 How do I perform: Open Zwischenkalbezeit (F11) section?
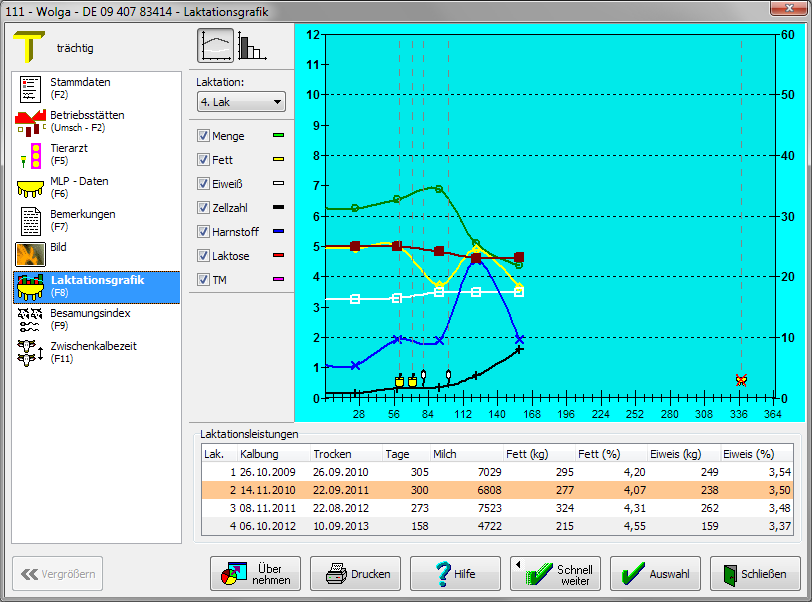[x=97, y=352]
